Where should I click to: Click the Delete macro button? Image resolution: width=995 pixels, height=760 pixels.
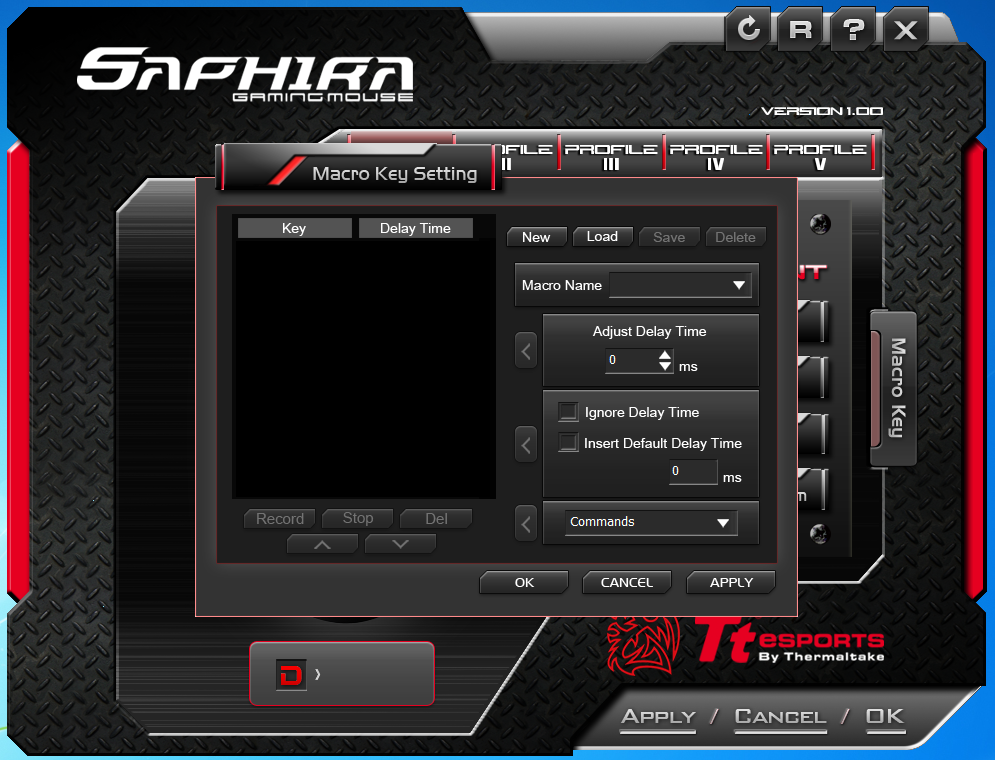click(x=735, y=237)
